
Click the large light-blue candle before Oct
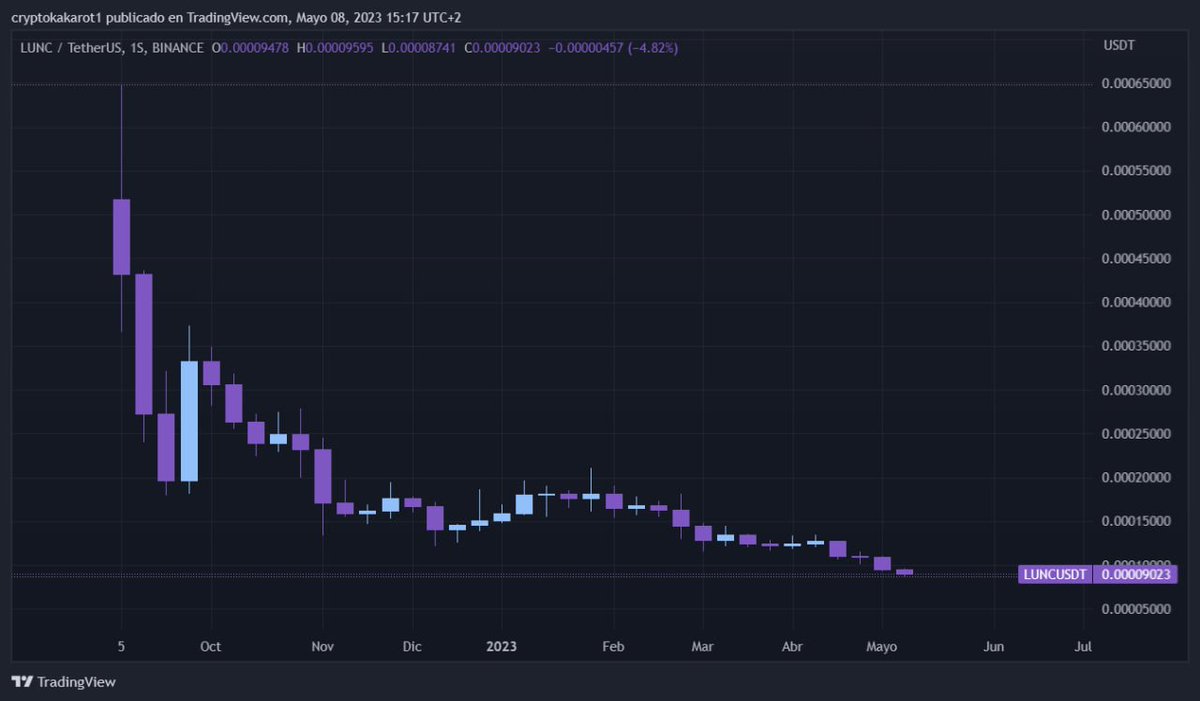pos(188,421)
